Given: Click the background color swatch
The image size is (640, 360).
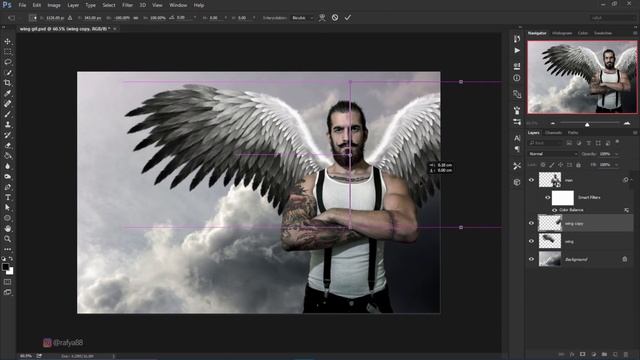Looking at the screenshot, I should (10, 271).
